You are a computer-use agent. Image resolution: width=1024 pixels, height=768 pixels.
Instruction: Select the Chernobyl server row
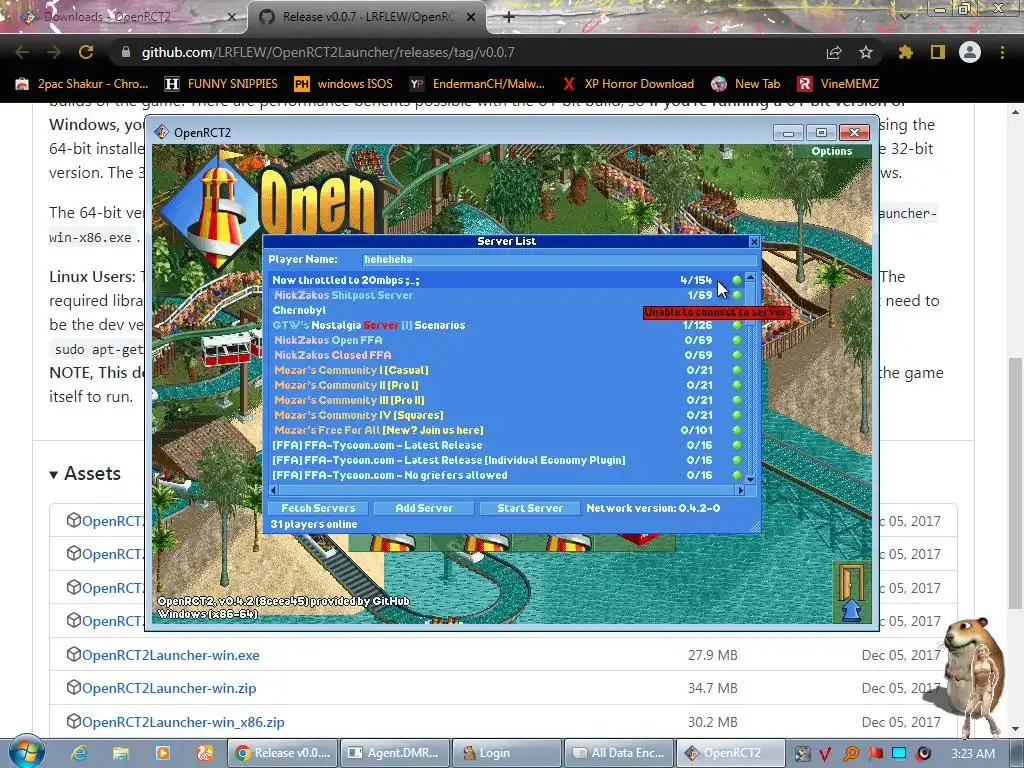[x=507, y=310]
